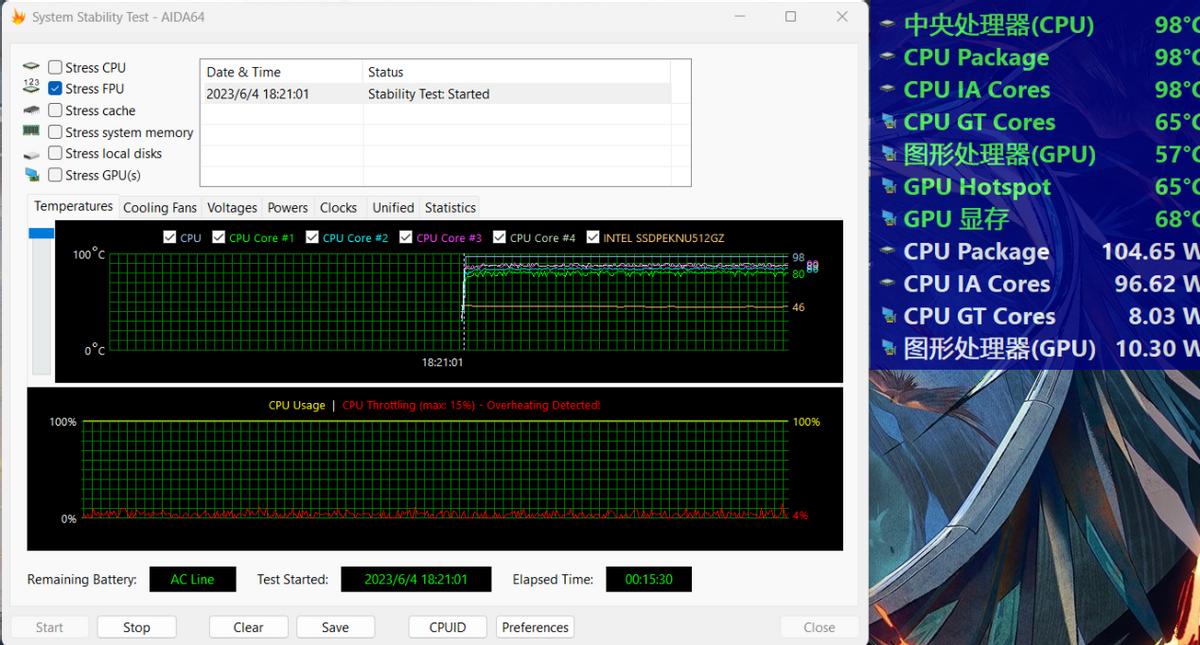1200x645 pixels.
Task: Click the CPU chip icon beside Stress CPU
Action: coord(31,67)
